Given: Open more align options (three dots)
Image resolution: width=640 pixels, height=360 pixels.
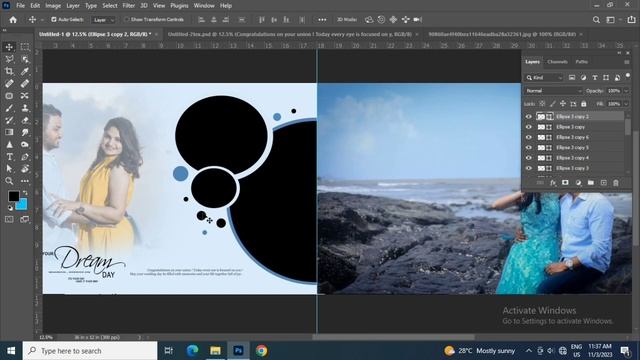Looking at the screenshot, I should pyautogui.click(x=322, y=20).
